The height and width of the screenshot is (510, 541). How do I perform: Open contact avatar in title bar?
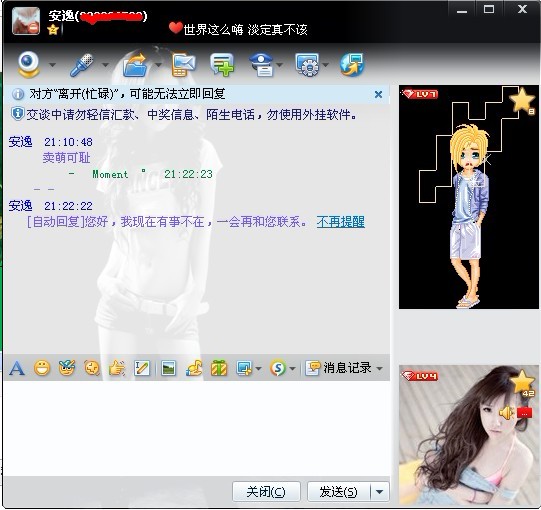click(26, 21)
